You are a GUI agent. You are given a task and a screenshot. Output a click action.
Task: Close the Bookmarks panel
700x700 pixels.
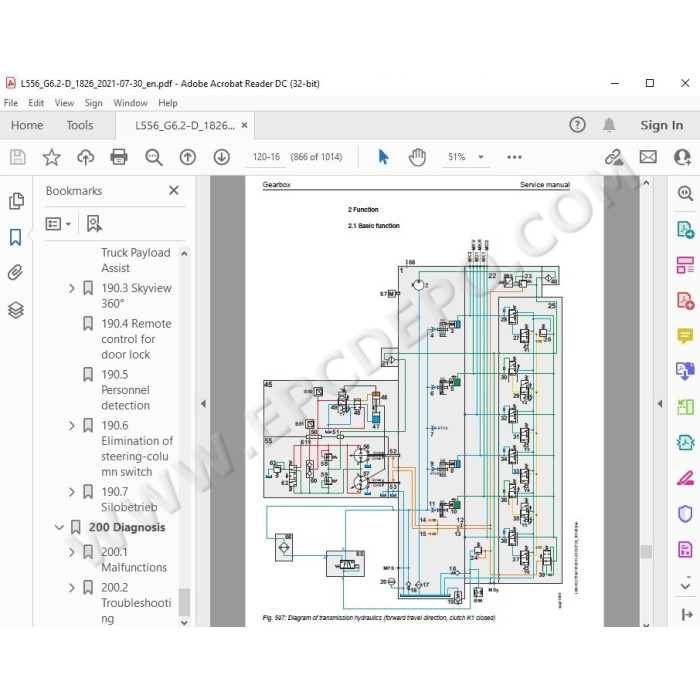174,191
